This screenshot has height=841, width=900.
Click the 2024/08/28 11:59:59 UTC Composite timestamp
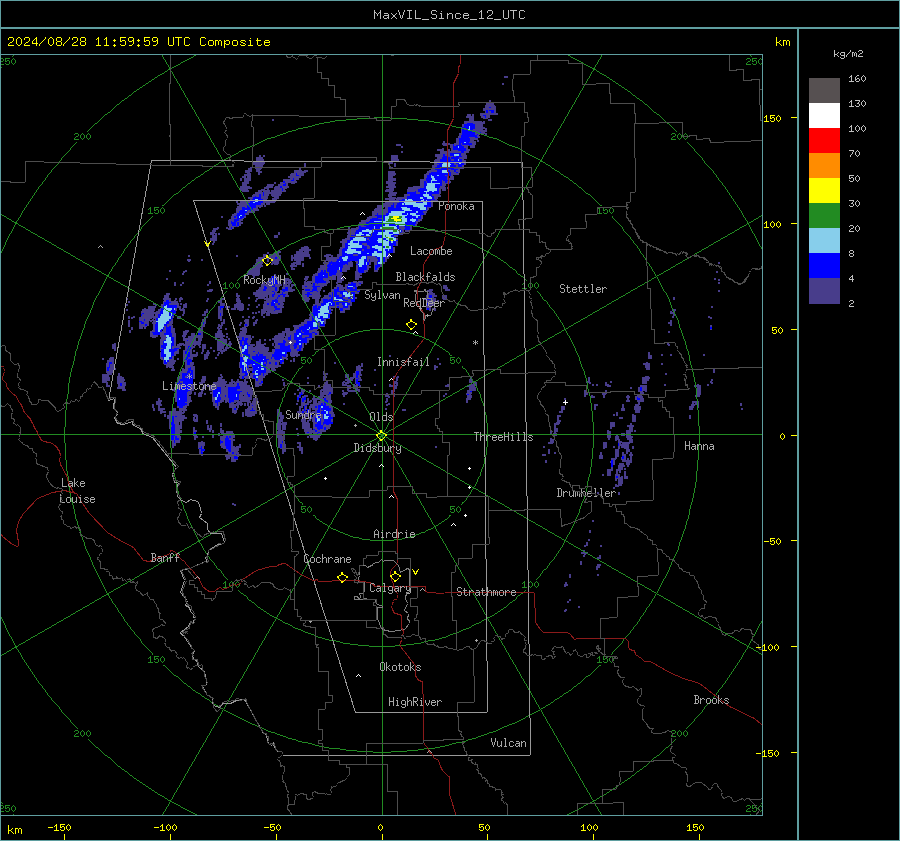138,42
